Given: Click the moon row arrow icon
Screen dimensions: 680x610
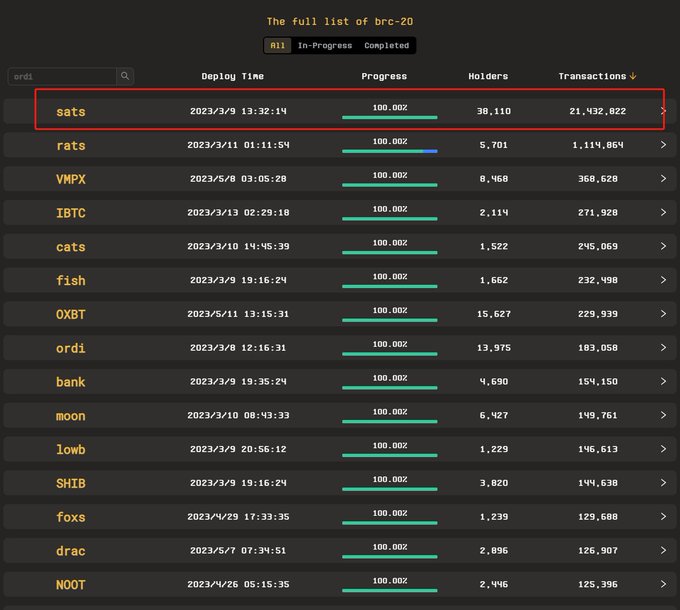Looking at the screenshot, I should click(663, 415).
